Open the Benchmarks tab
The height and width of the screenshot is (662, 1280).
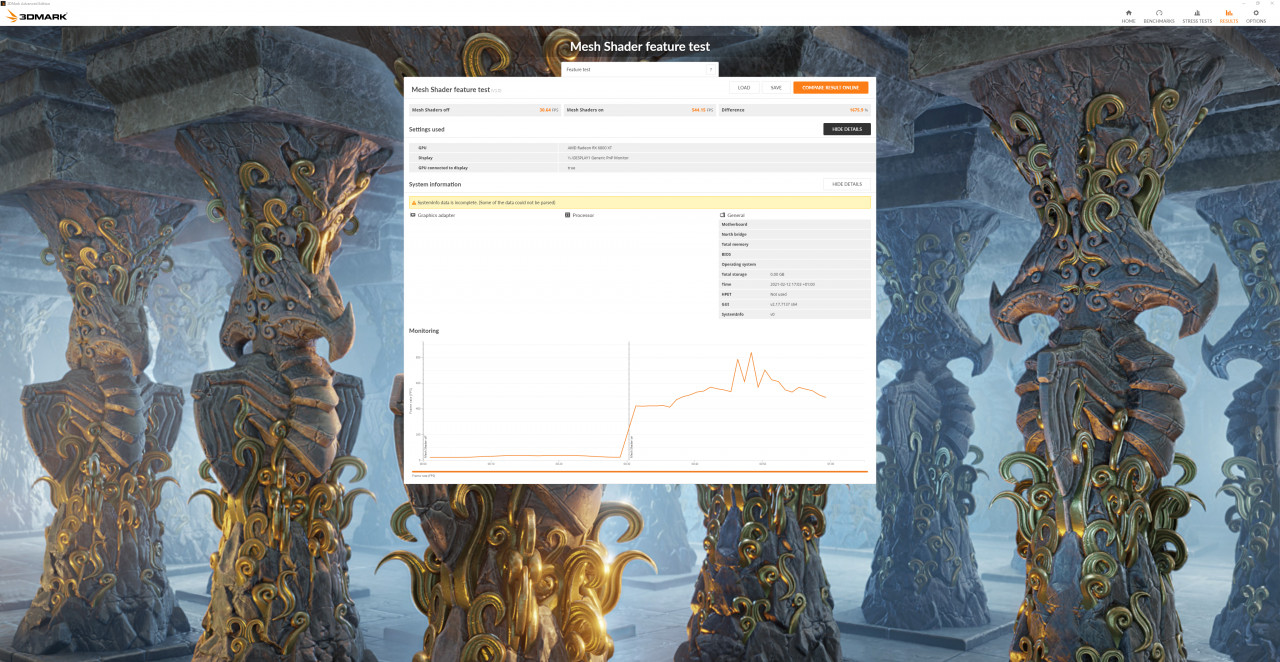pyautogui.click(x=1159, y=16)
